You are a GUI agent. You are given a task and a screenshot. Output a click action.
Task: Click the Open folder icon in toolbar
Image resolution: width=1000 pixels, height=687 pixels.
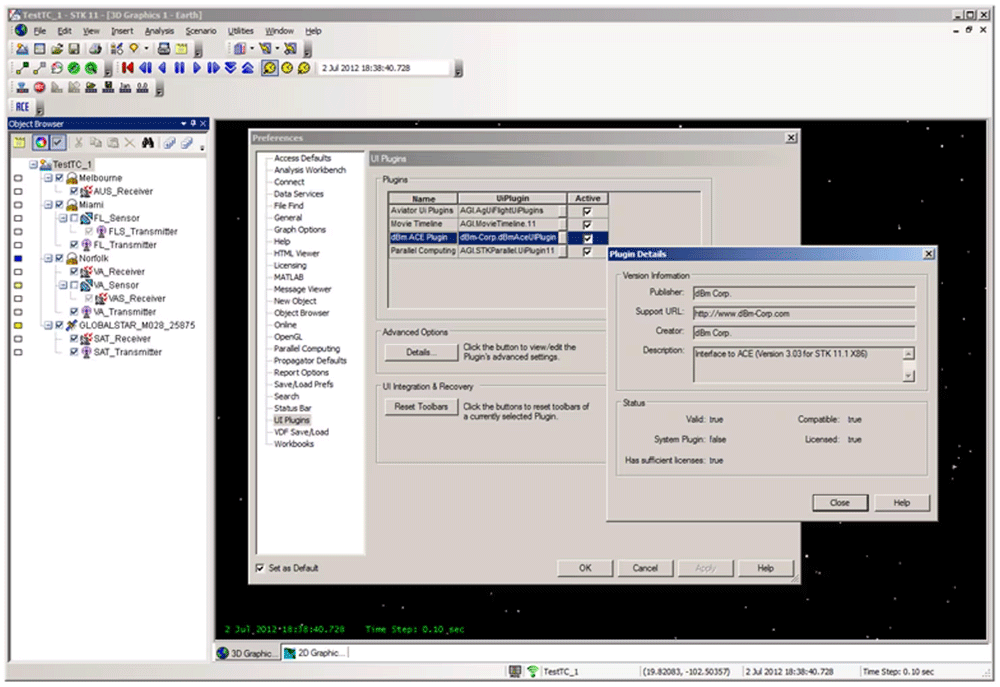pyautogui.click(x=57, y=48)
